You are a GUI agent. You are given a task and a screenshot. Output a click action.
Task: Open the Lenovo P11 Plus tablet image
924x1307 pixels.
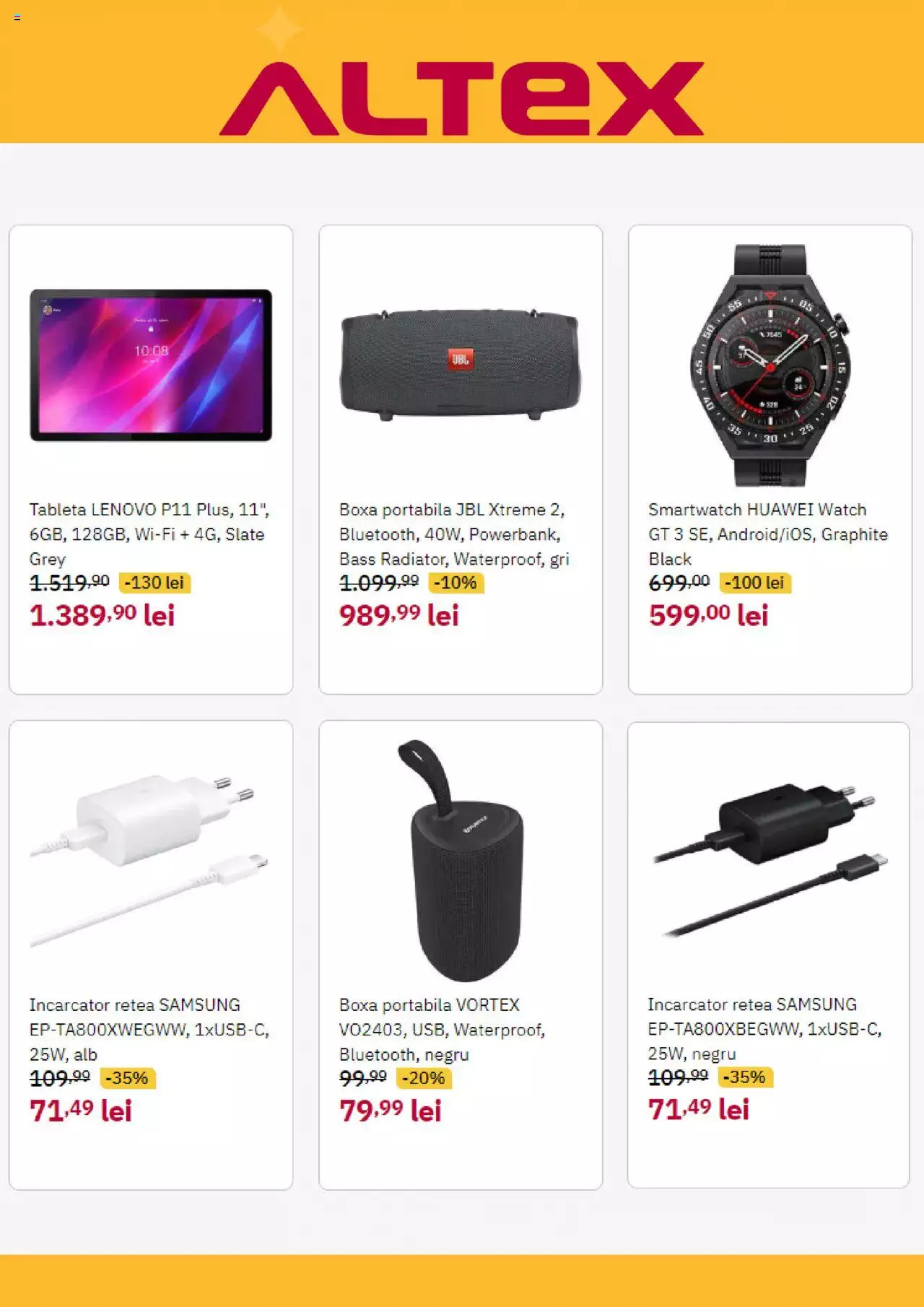click(151, 365)
